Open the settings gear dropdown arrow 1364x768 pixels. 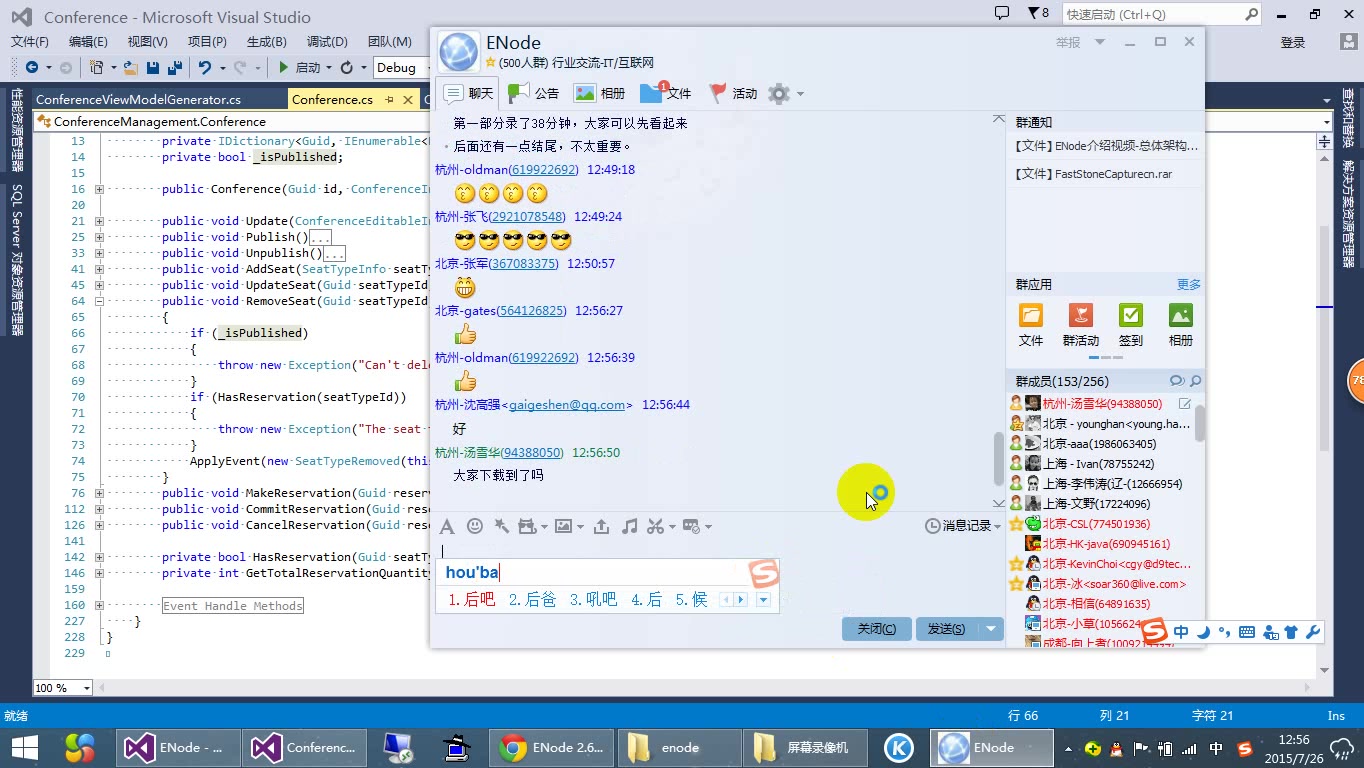tap(800, 94)
